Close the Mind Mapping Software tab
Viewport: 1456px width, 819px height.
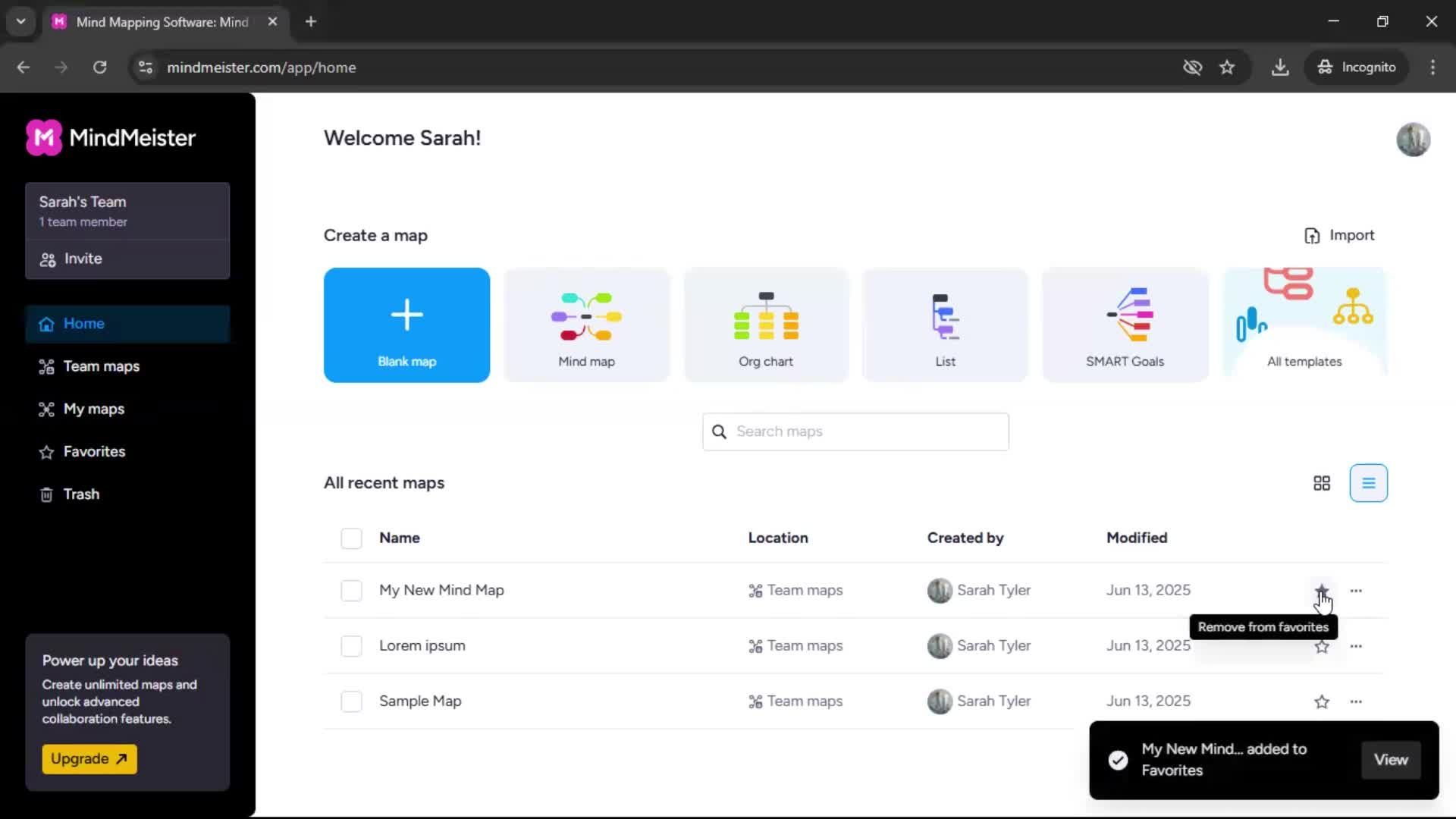click(272, 21)
